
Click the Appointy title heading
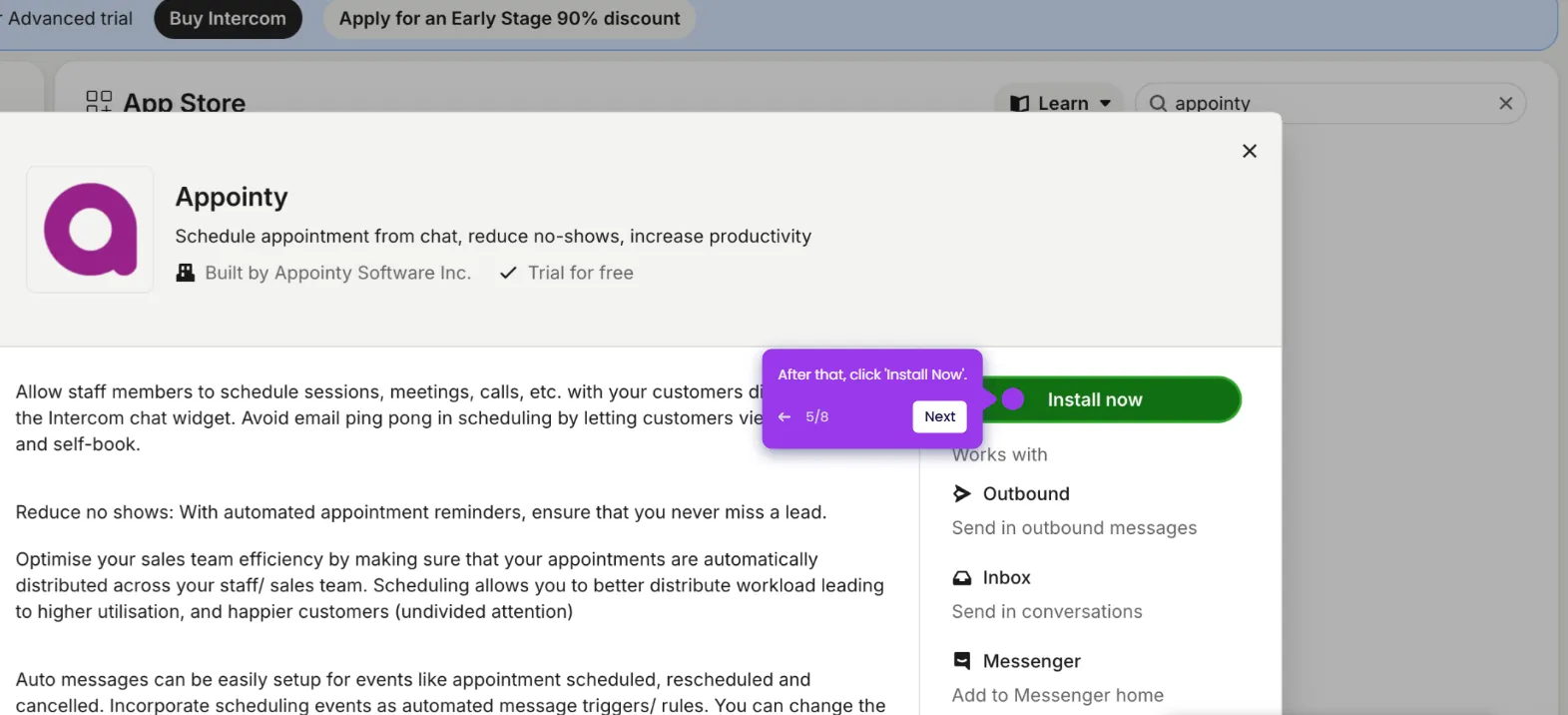232,197
